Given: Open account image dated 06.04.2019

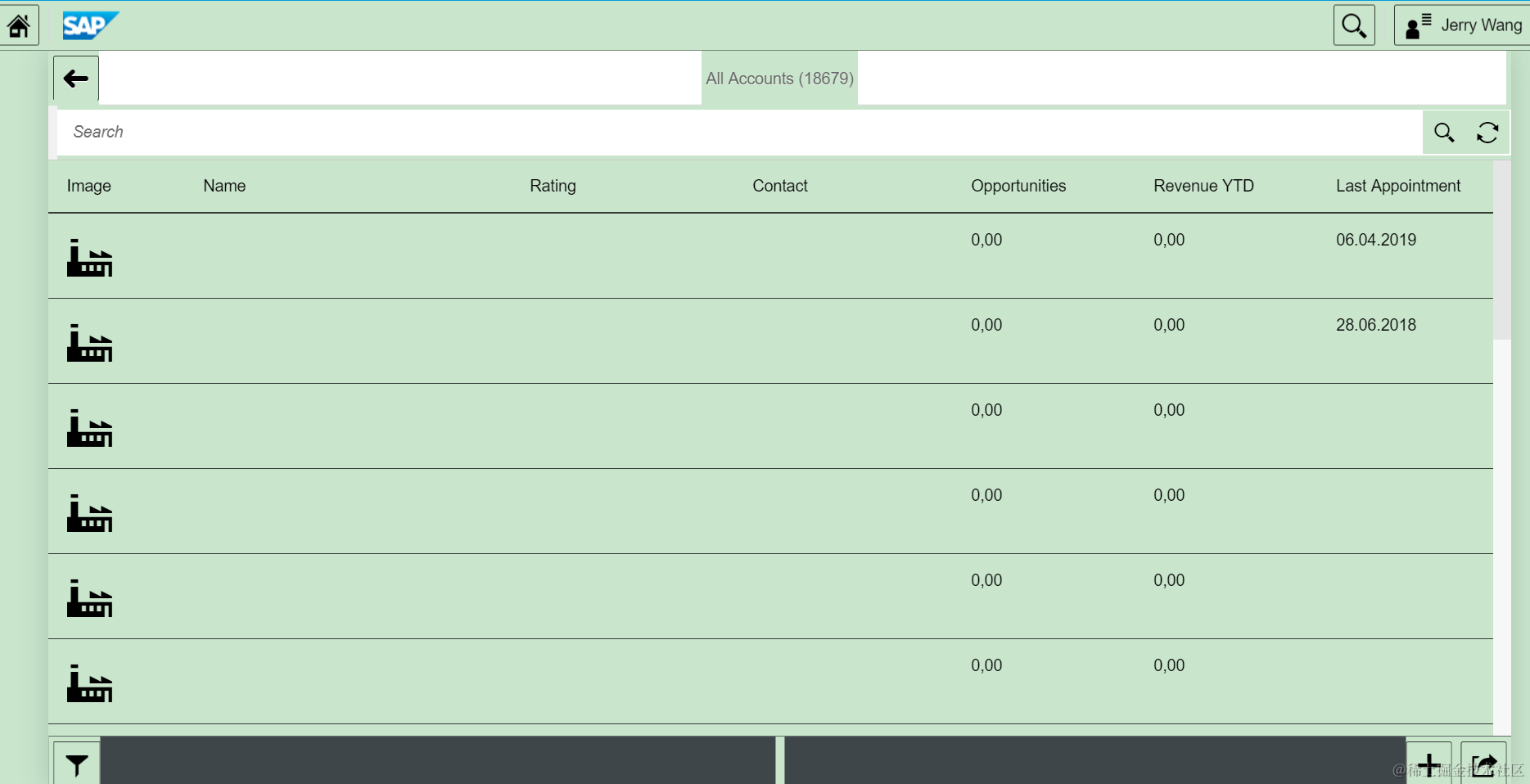Looking at the screenshot, I should (89, 258).
